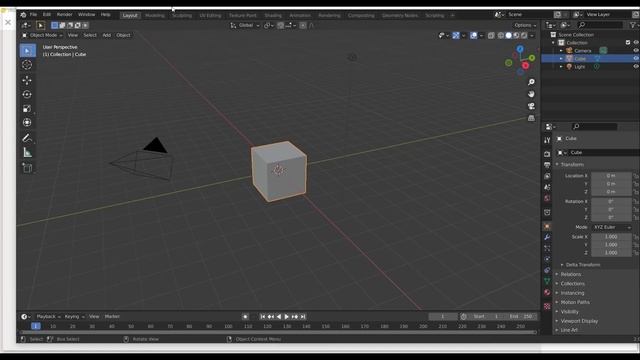Expand Camera row in outliner
Image resolution: width=640 pixels, height=360 pixels.
[561, 51]
